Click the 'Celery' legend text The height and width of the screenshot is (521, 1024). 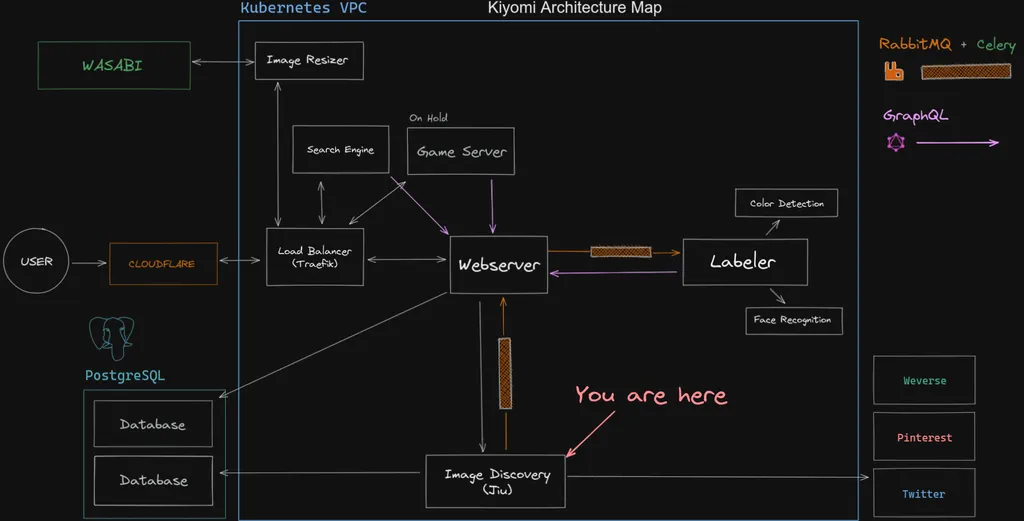point(996,45)
